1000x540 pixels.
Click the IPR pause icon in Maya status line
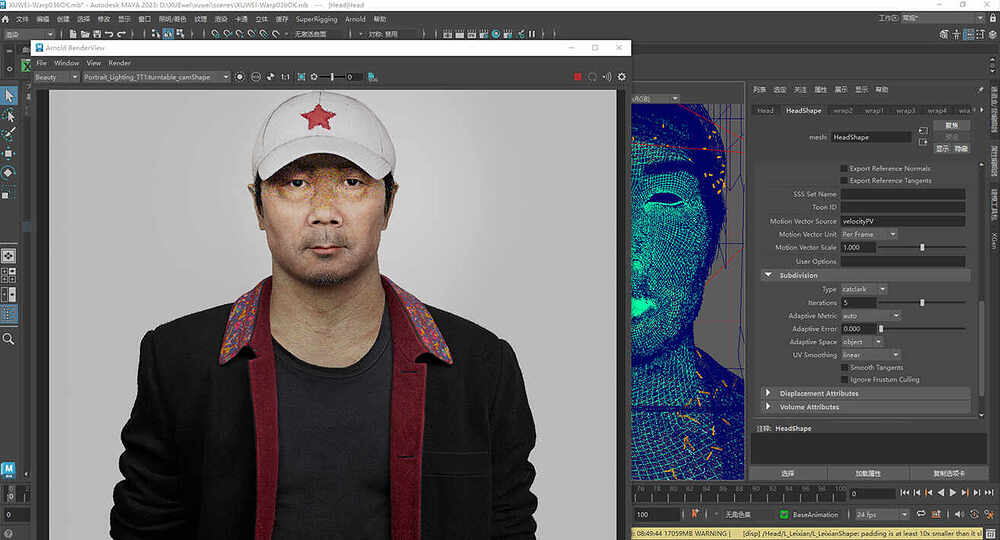click(532, 34)
